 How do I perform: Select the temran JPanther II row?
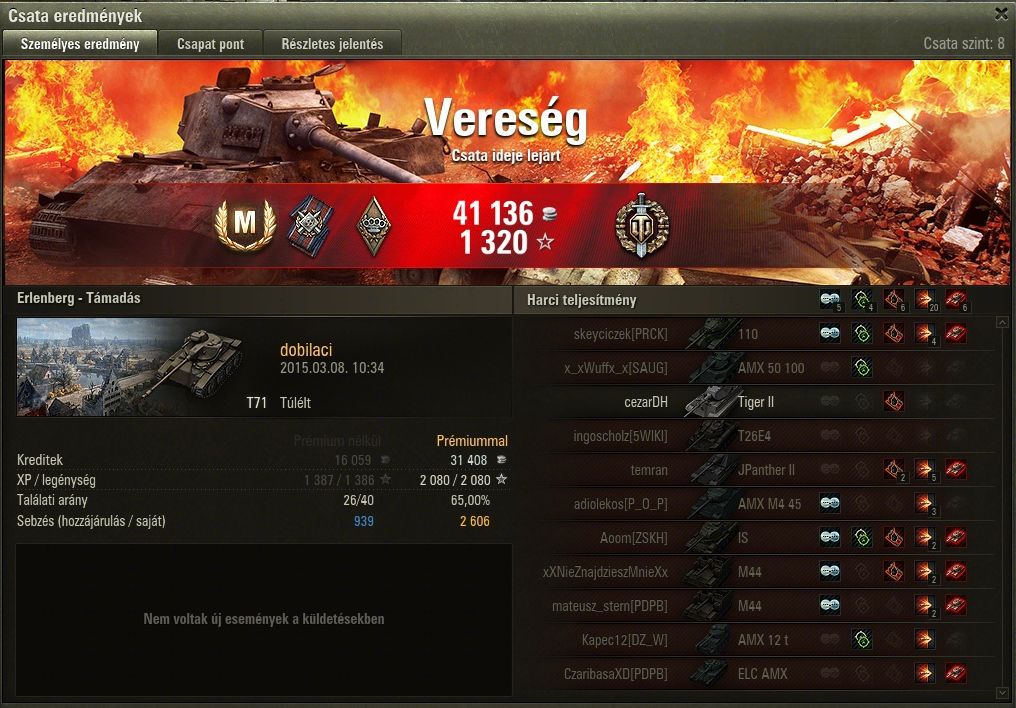(x=758, y=470)
